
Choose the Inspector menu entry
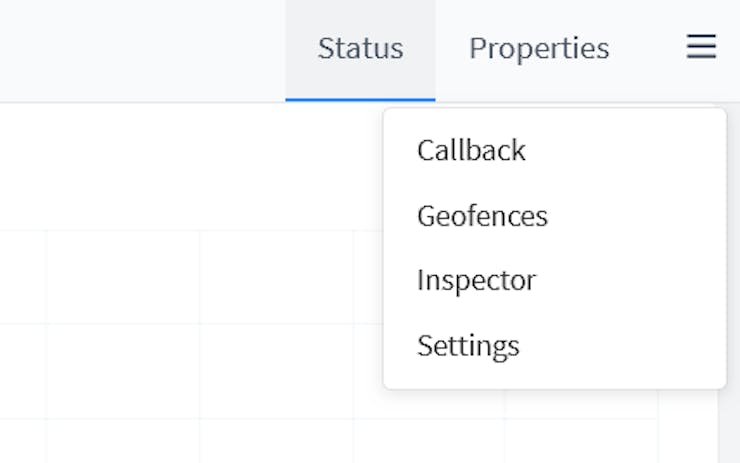click(x=476, y=280)
